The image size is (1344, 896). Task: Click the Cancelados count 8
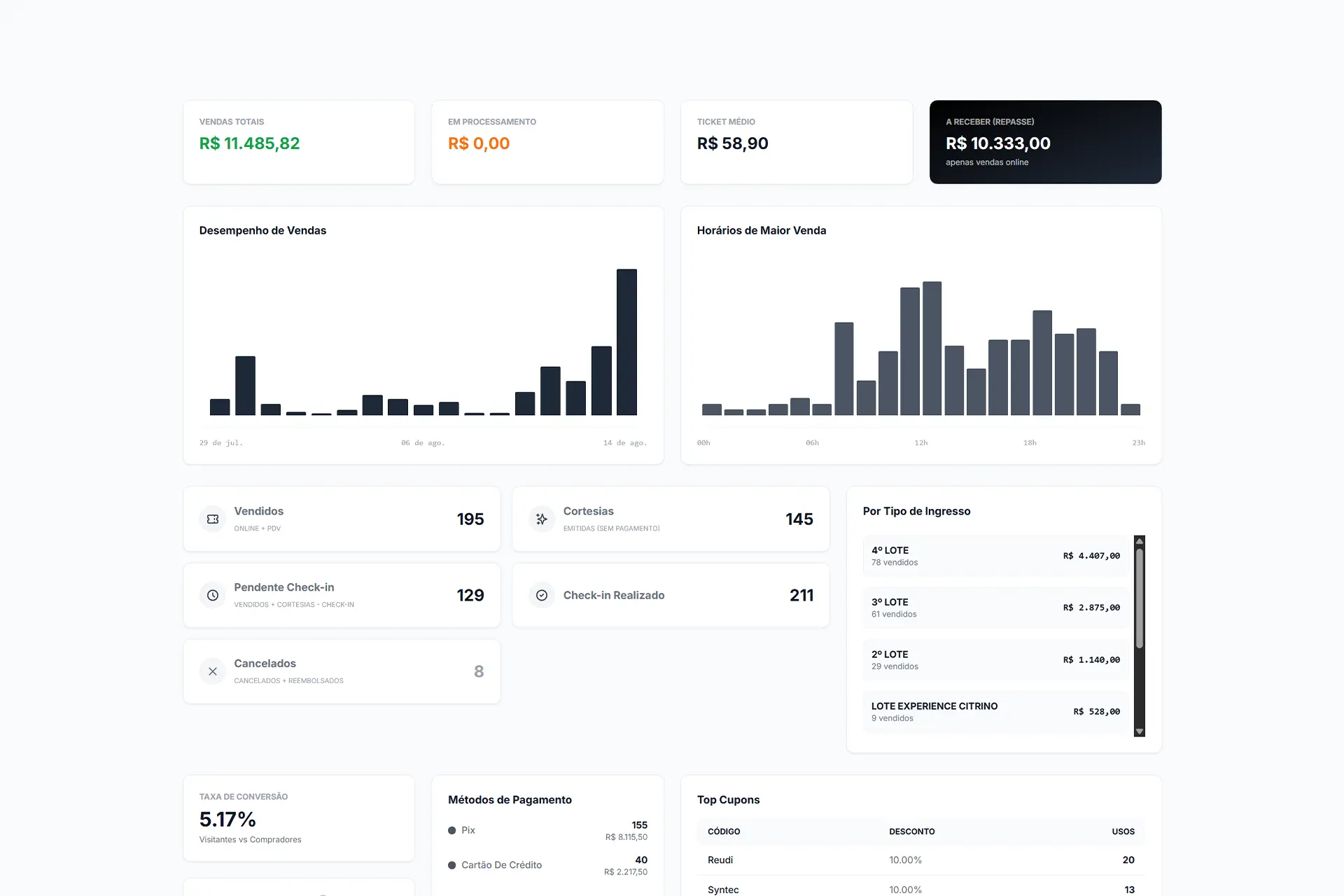coord(479,671)
